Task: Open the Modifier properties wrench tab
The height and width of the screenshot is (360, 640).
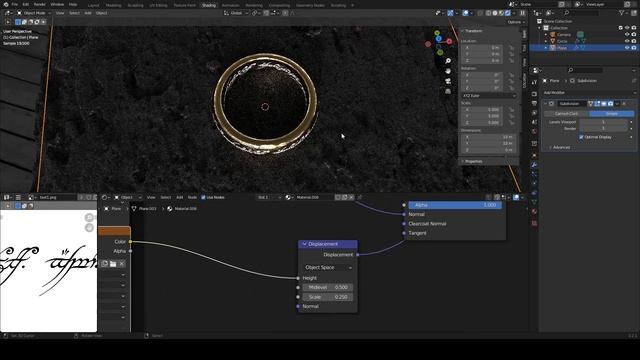Action: [x=534, y=165]
